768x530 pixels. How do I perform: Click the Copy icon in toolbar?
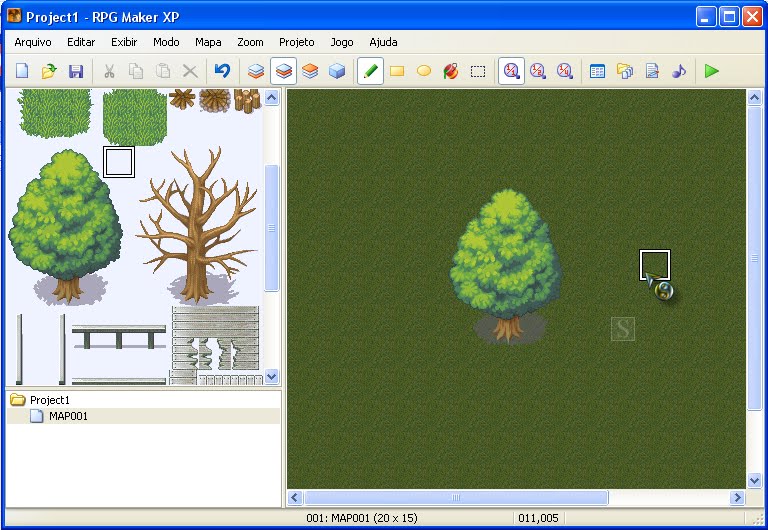136,71
